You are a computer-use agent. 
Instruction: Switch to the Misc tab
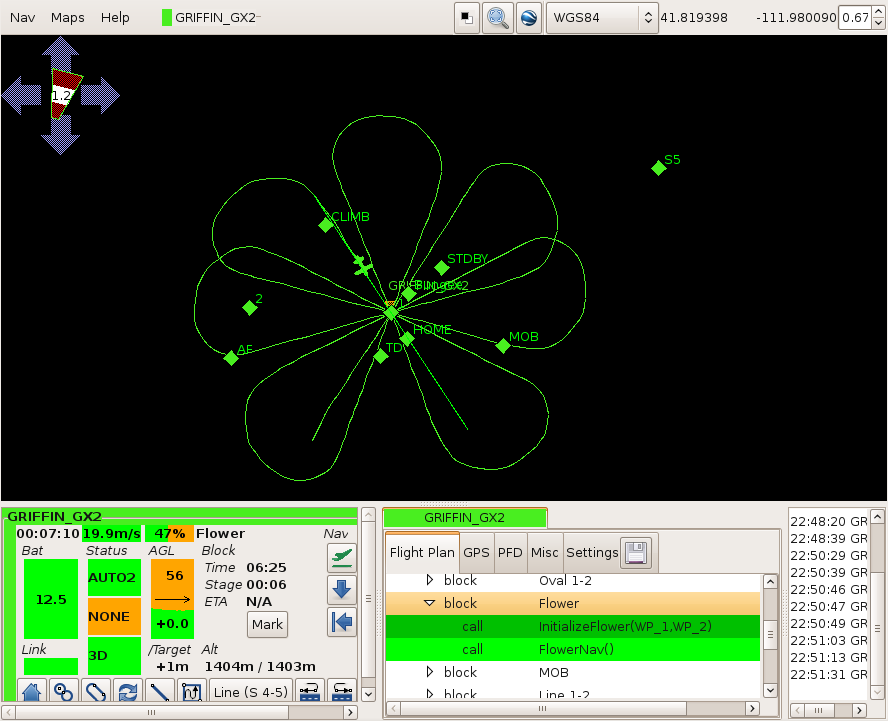[544, 552]
